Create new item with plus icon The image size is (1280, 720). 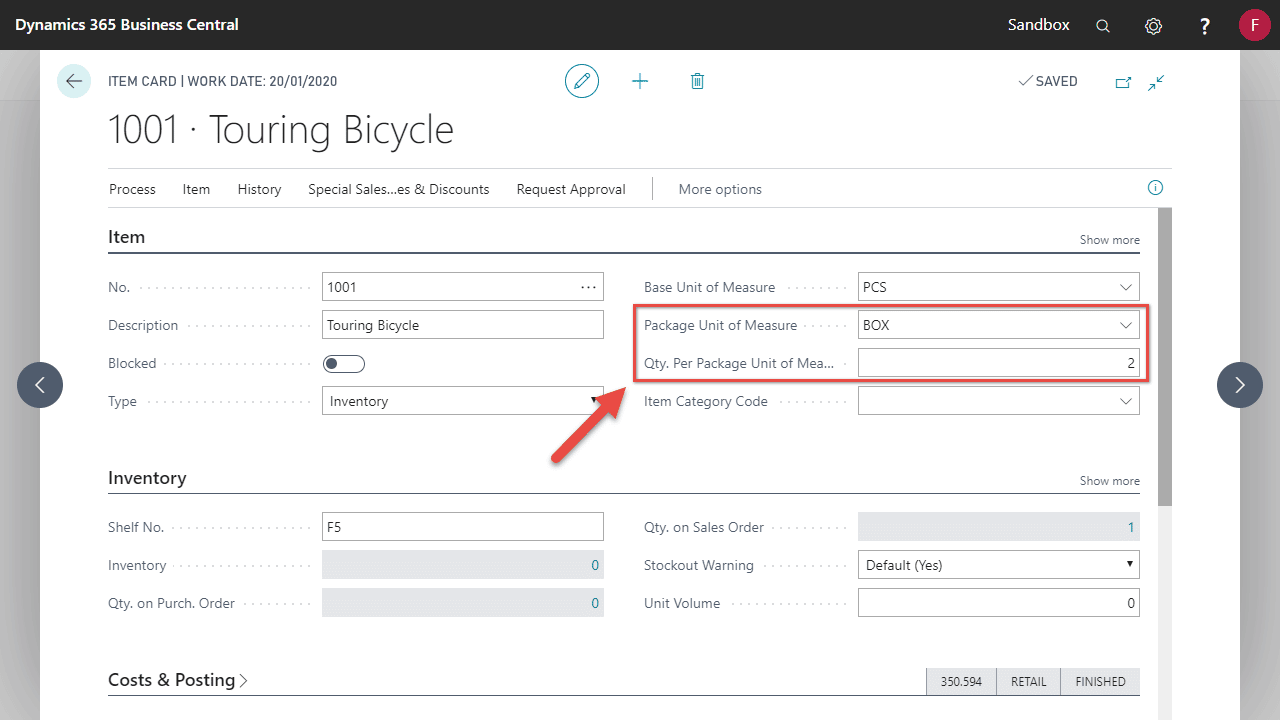pos(640,81)
